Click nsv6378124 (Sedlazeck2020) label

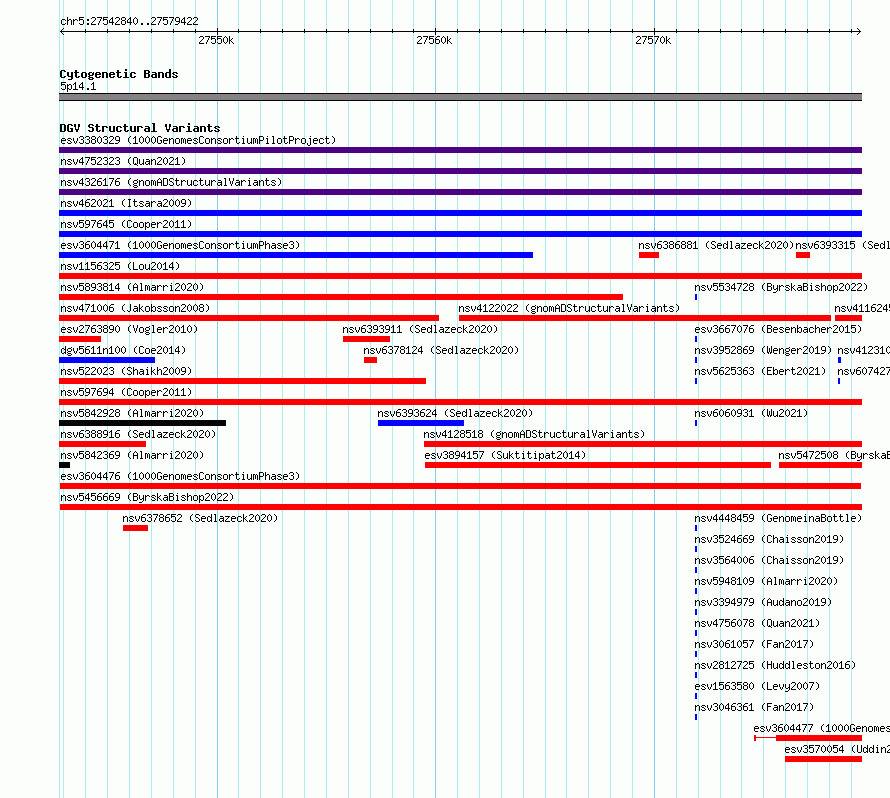[441, 350]
